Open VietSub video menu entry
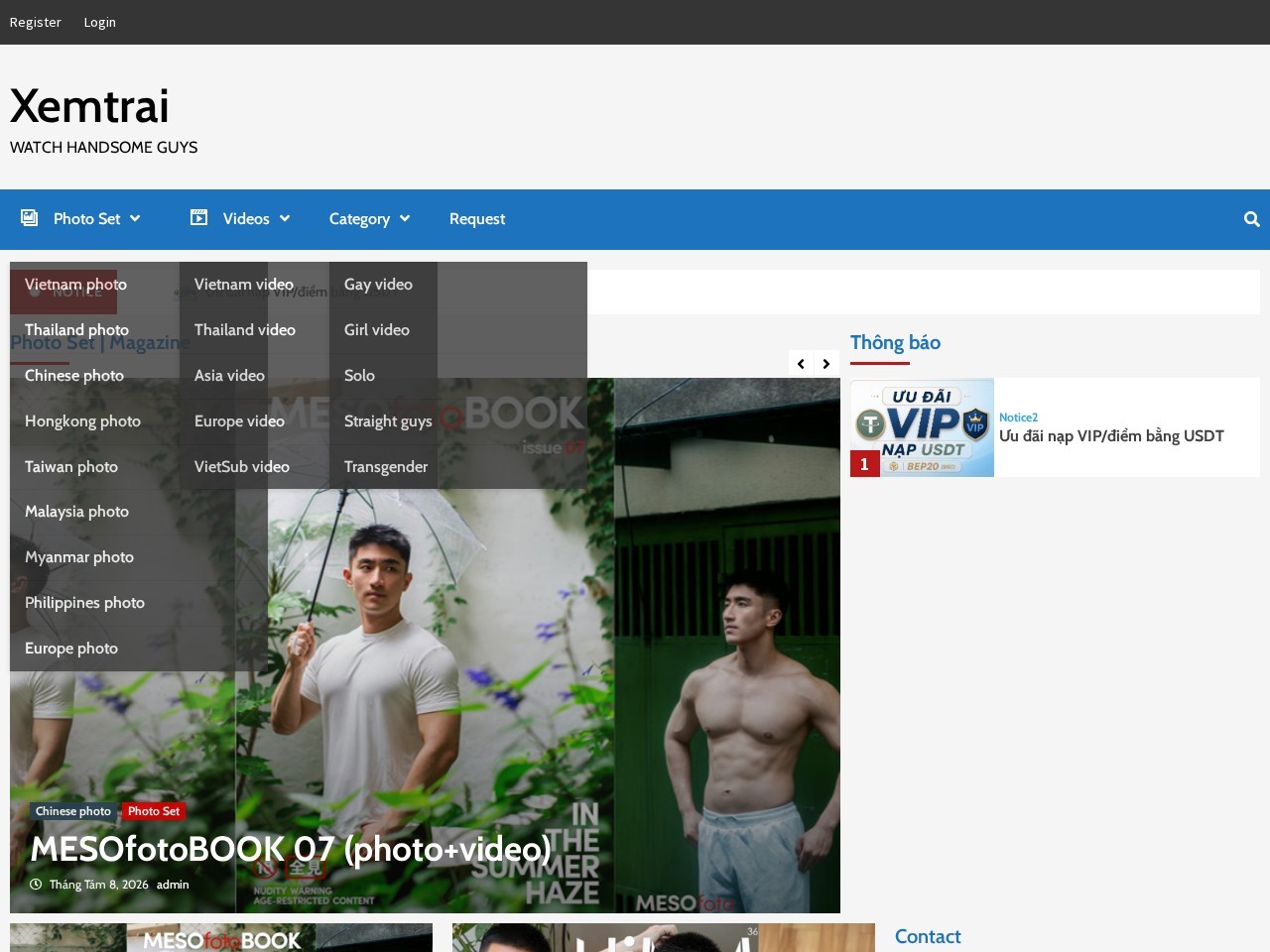 (x=242, y=467)
